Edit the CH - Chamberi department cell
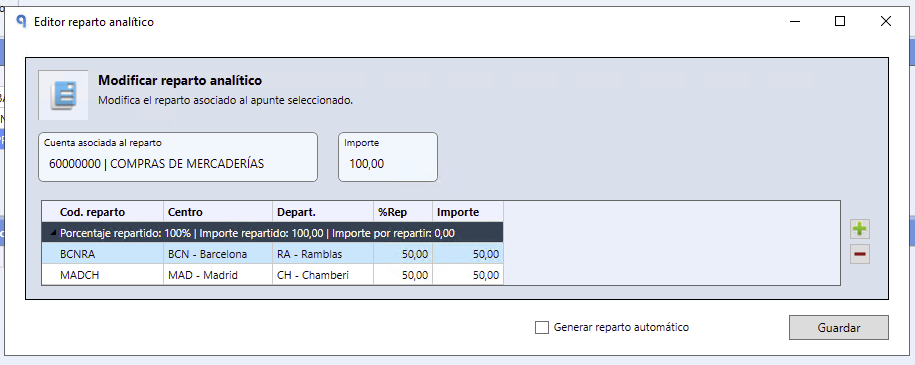The height and width of the screenshot is (365, 915). (x=323, y=274)
